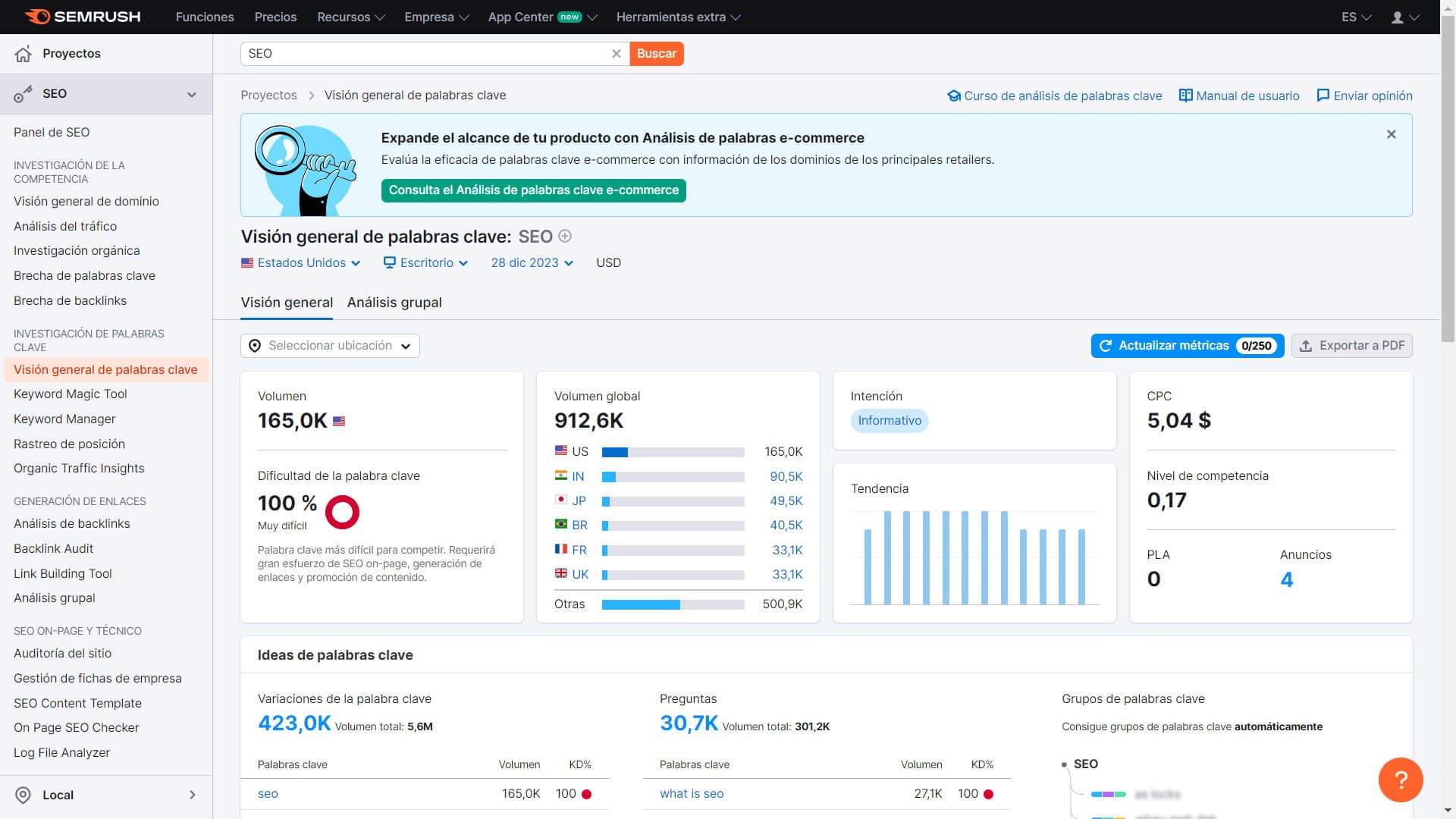Viewport: 1456px width, 819px height.
Task: Open the ES language dropdown
Action: (x=1356, y=17)
